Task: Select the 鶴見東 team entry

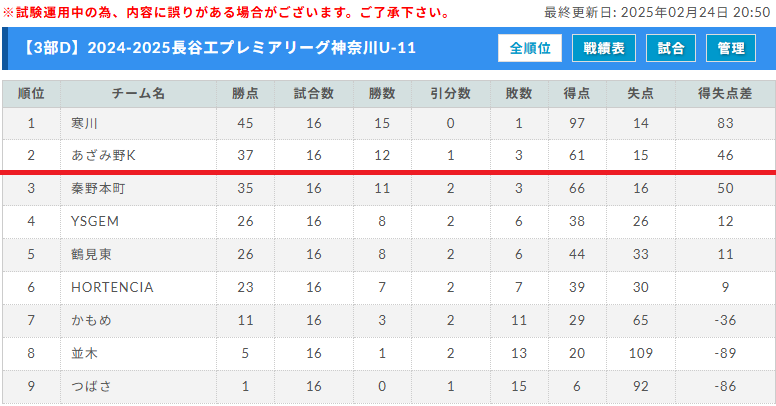Action: (91, 254)
